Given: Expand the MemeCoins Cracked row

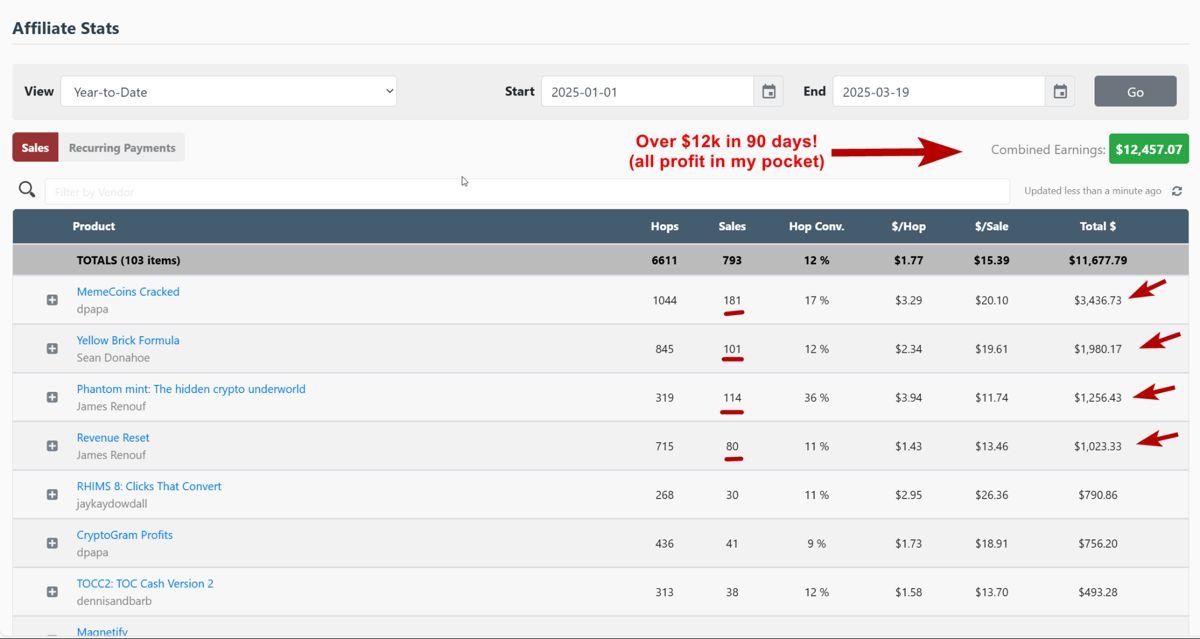Looking at the screenshot, I should click(52, 300).
